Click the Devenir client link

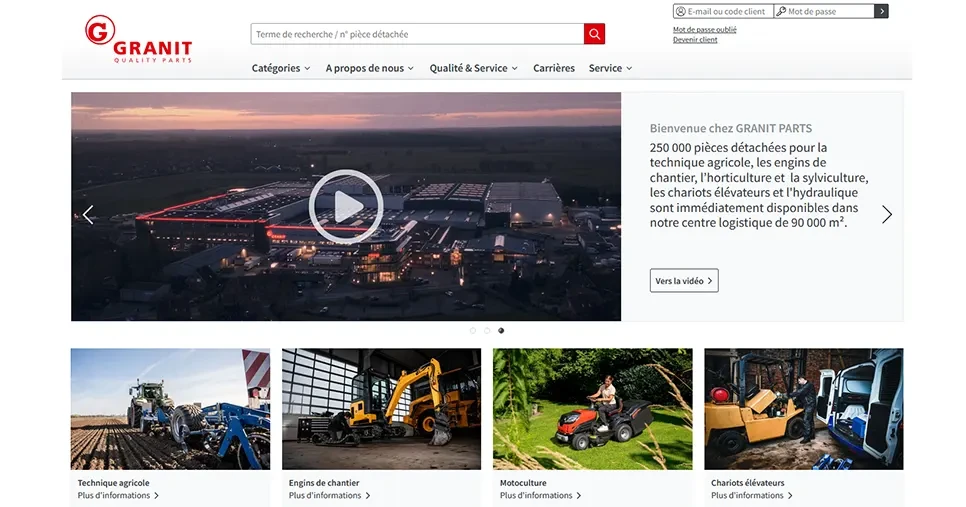tap(695, 40)
